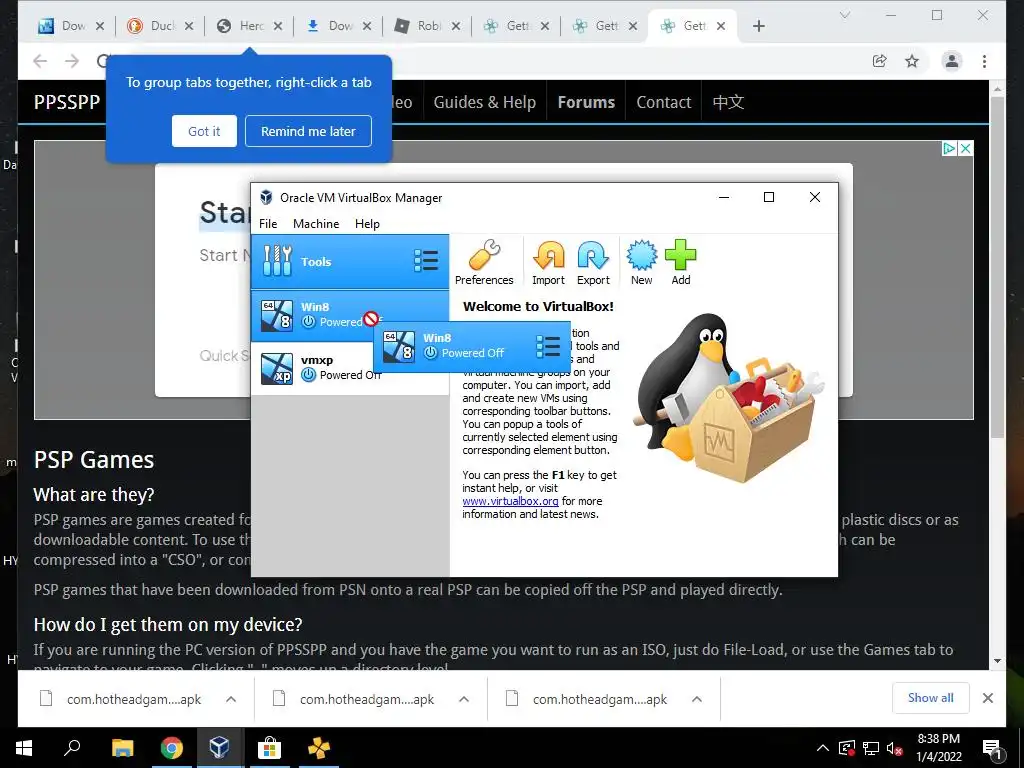Screen dimensions: 1024x768
Task: Click Show all downloads button
Action: point(931,698)
